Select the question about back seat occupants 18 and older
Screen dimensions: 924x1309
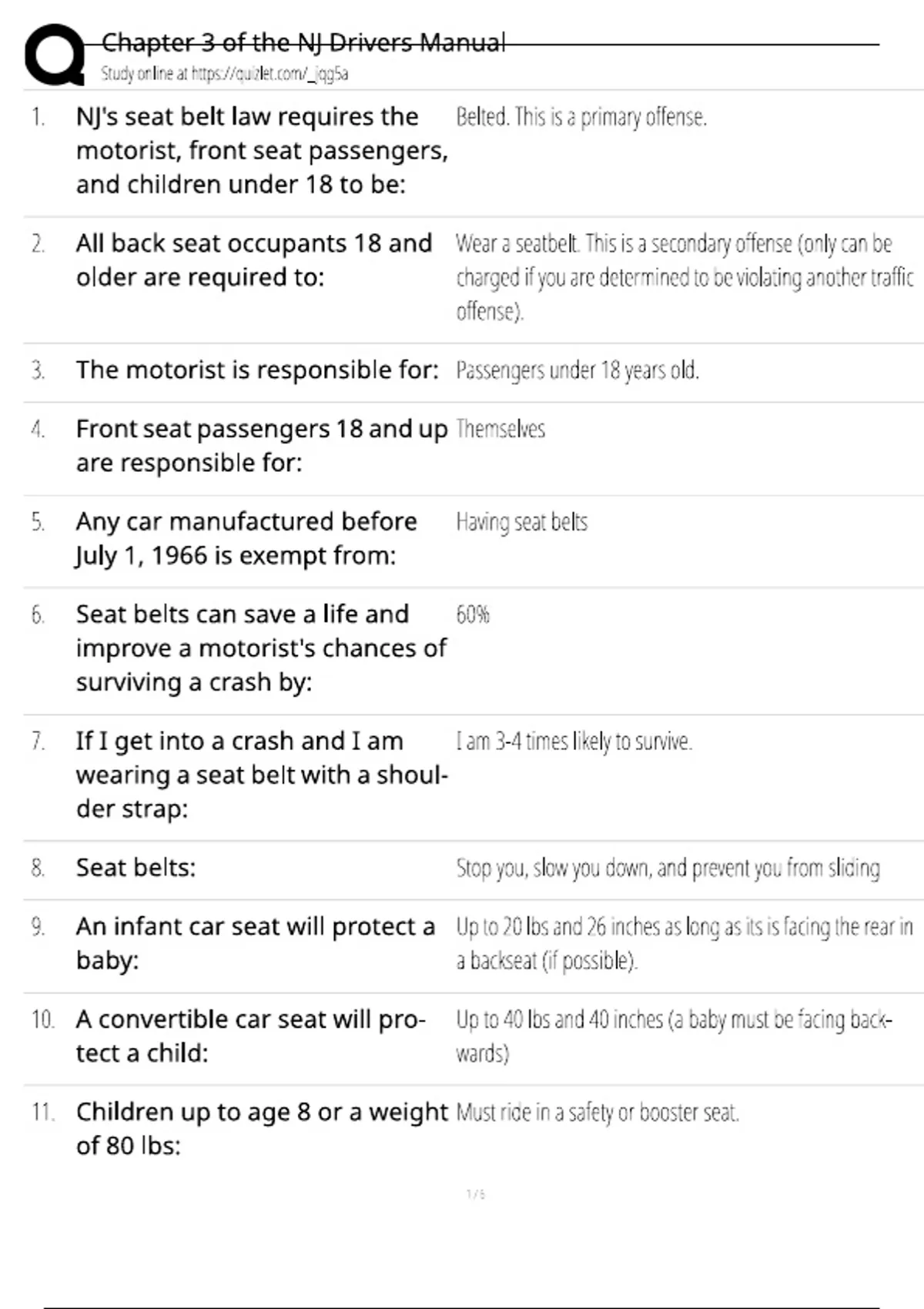coord(253,260)
